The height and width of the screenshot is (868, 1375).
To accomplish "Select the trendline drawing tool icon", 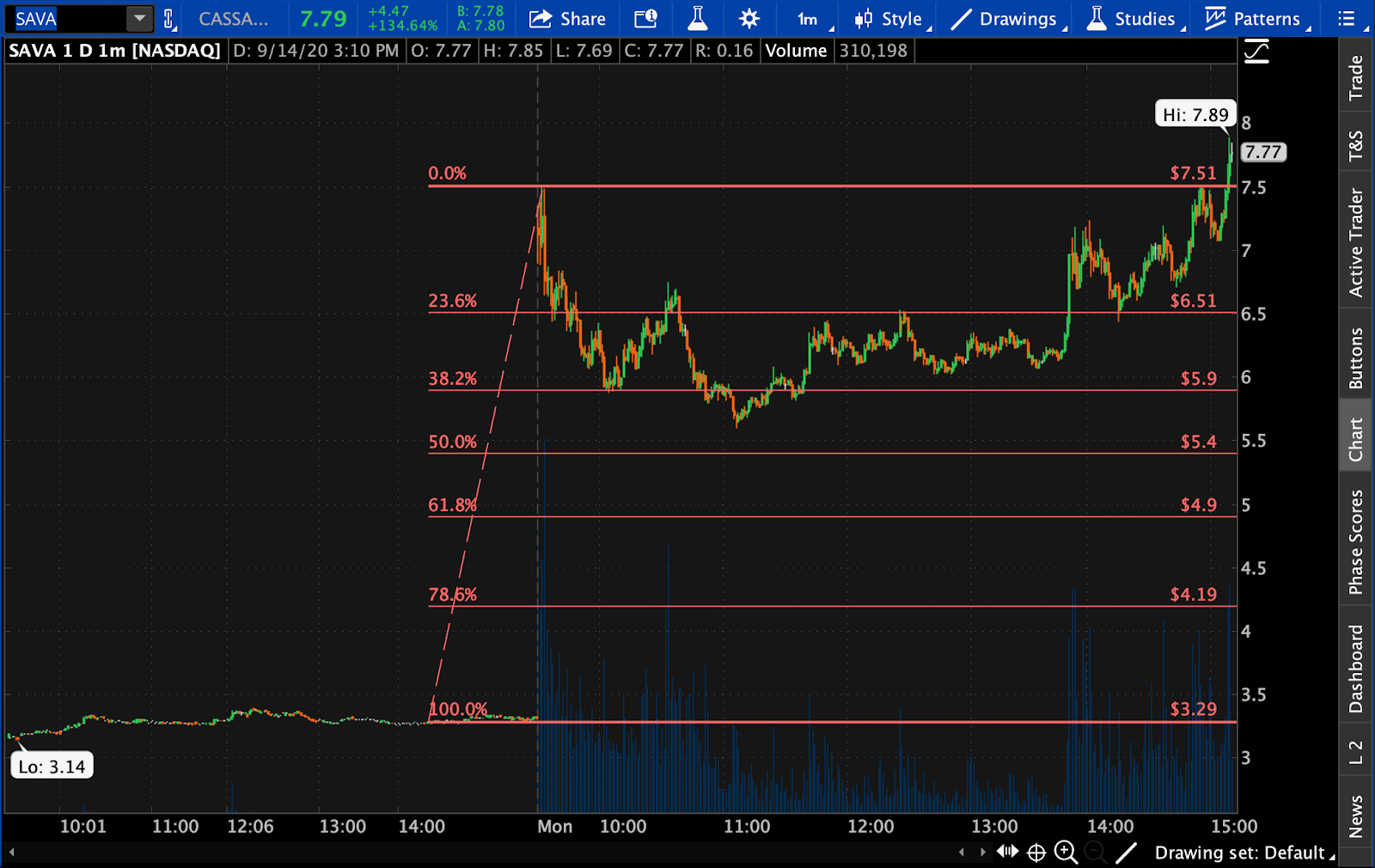I will [x=1126, y=853].
